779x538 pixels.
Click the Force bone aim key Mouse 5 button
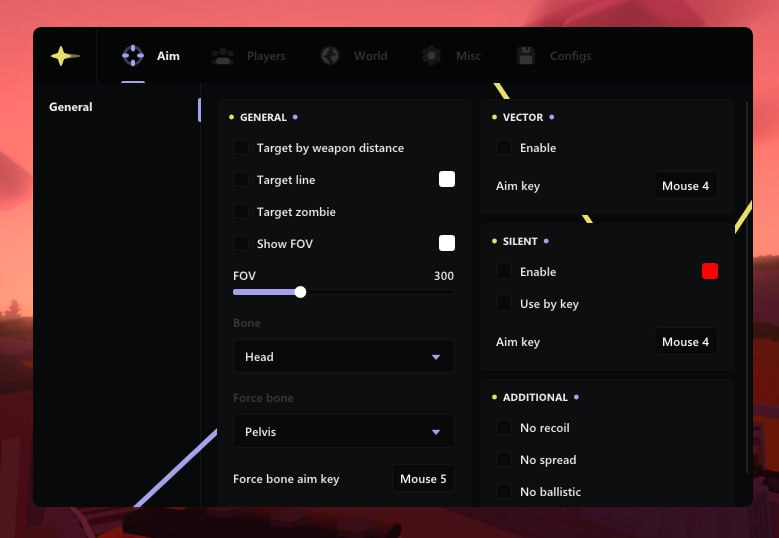click(423, 479)
